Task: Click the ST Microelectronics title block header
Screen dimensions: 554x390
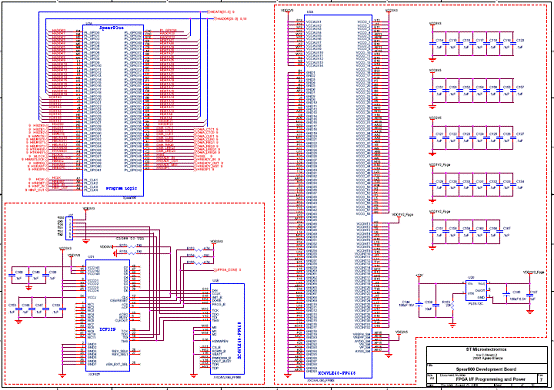Action: tap(486, 350)
